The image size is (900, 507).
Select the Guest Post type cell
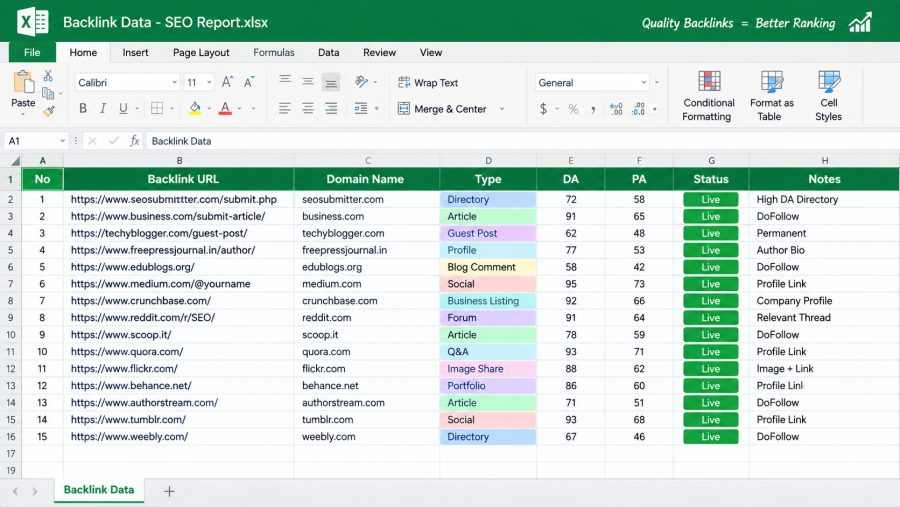(488, 233)
